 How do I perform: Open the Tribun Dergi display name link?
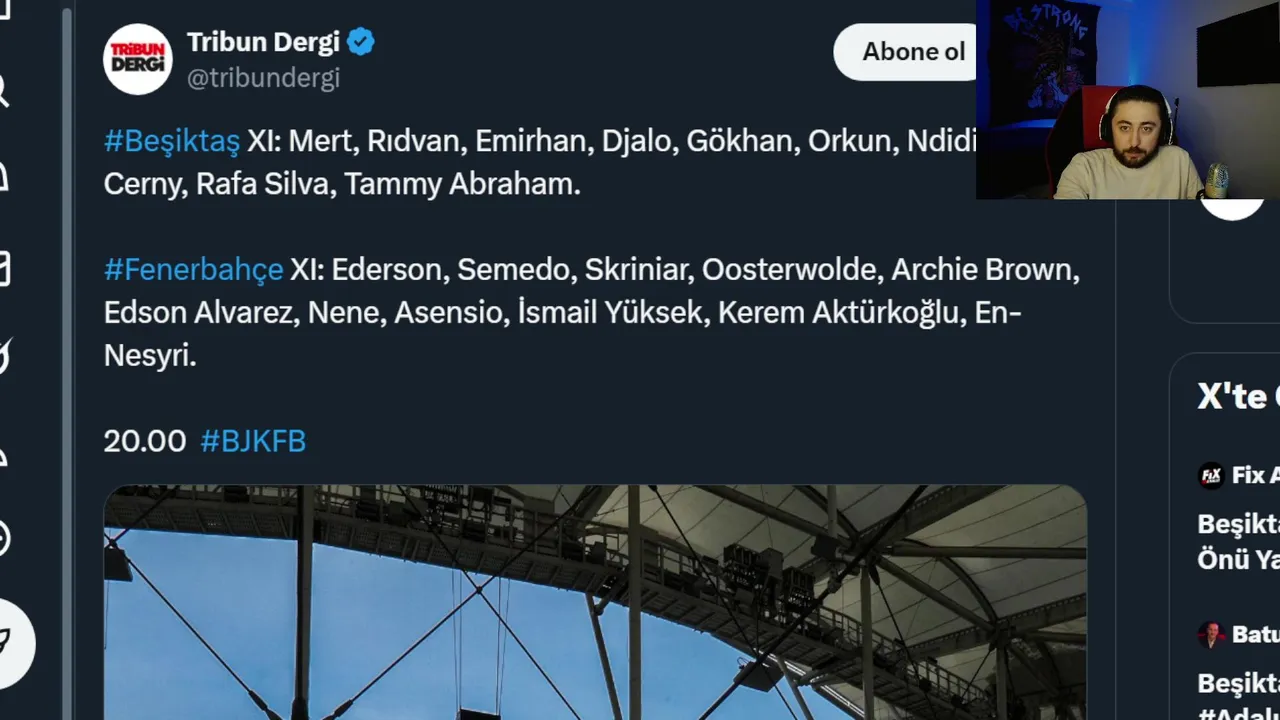click(264, 42)
